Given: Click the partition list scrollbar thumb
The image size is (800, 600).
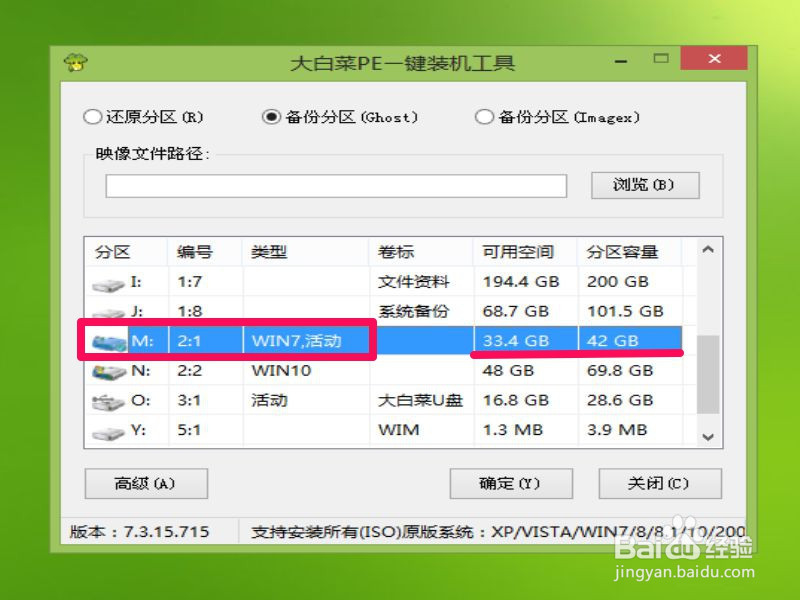Looking at the screenshot, I should point(708,374).
